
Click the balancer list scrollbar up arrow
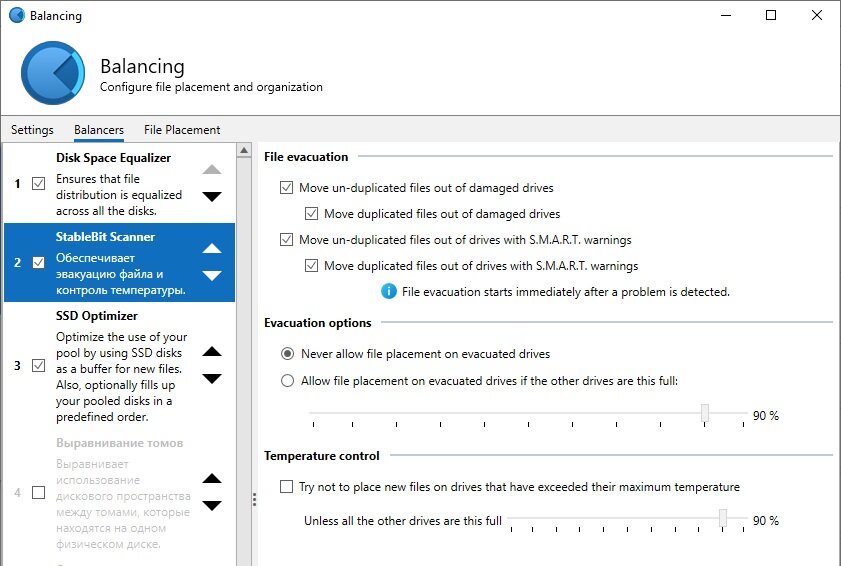click(244, 150)
